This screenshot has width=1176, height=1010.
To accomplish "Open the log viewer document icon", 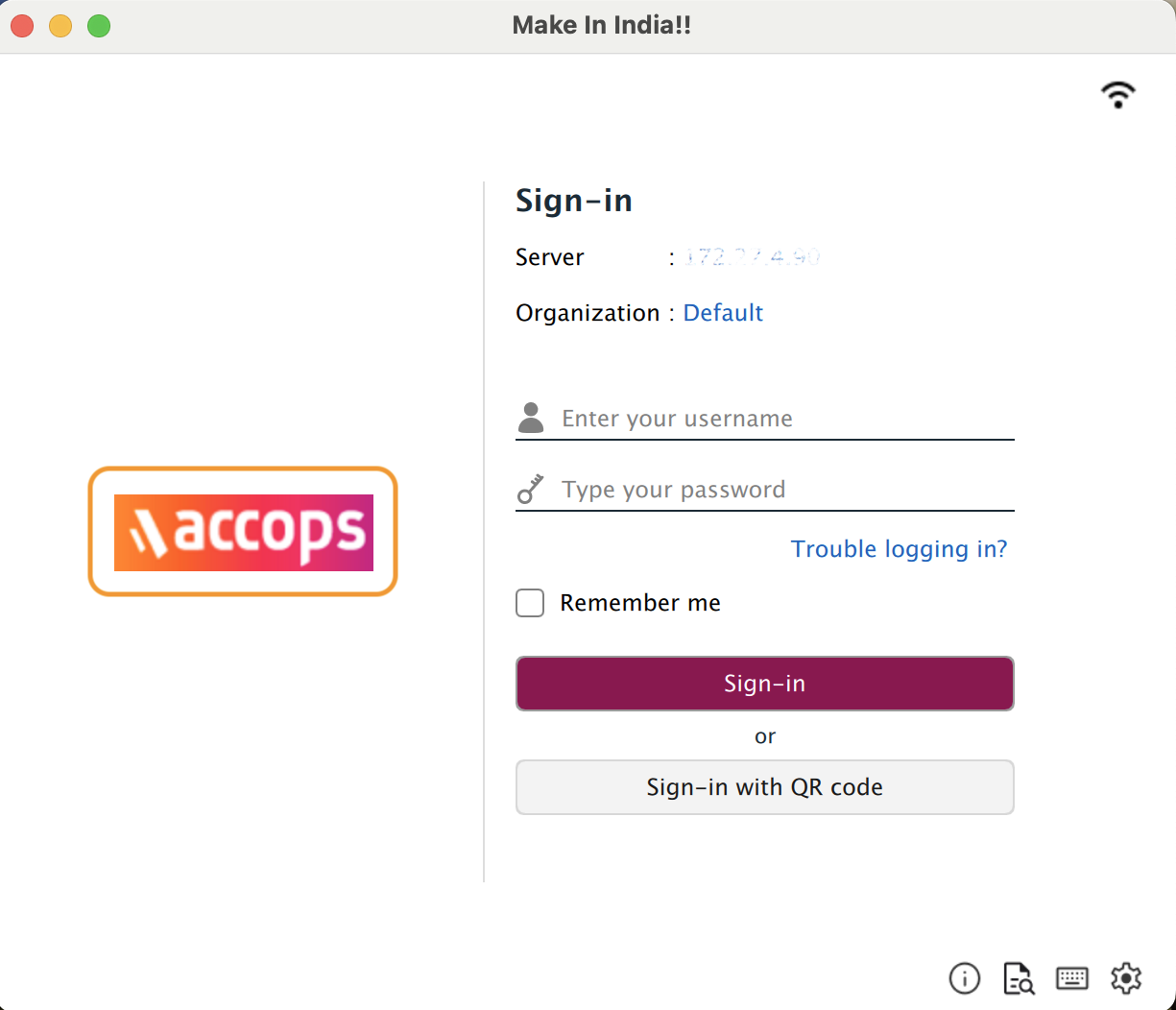I will pyautogui.click(x=1019, y=978).
